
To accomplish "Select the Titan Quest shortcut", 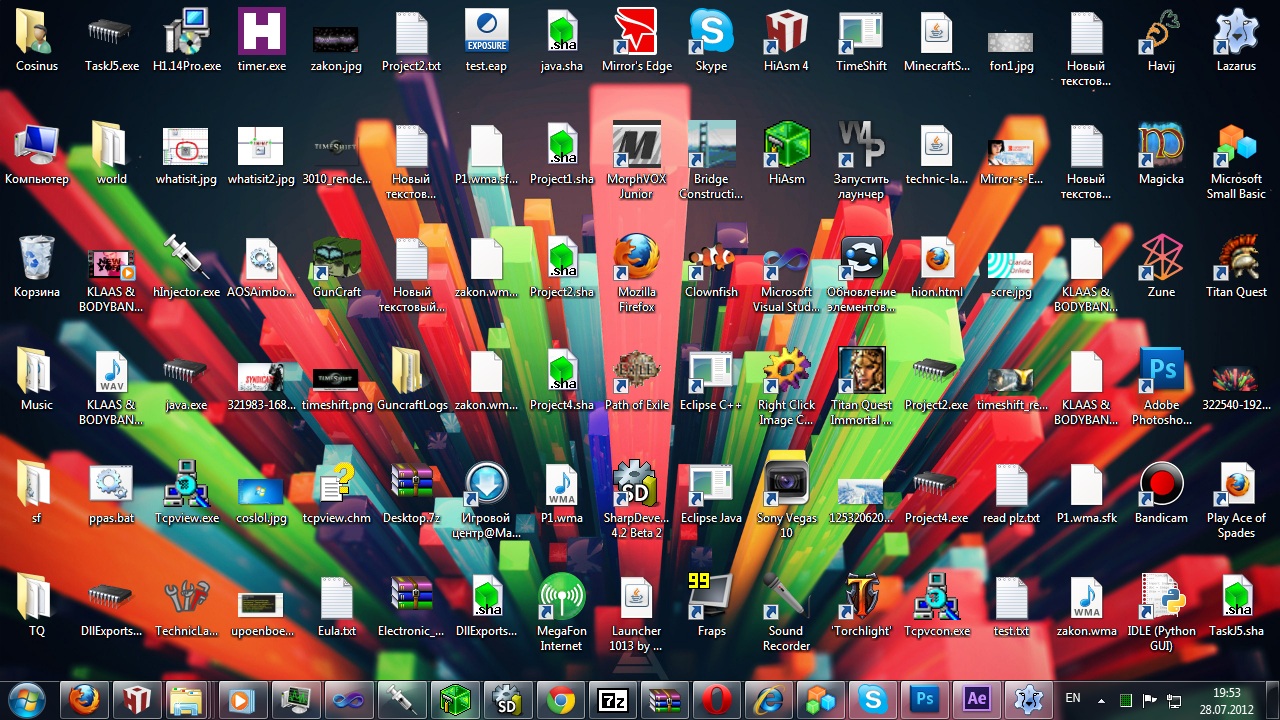I will click(x=1236, y=260).
